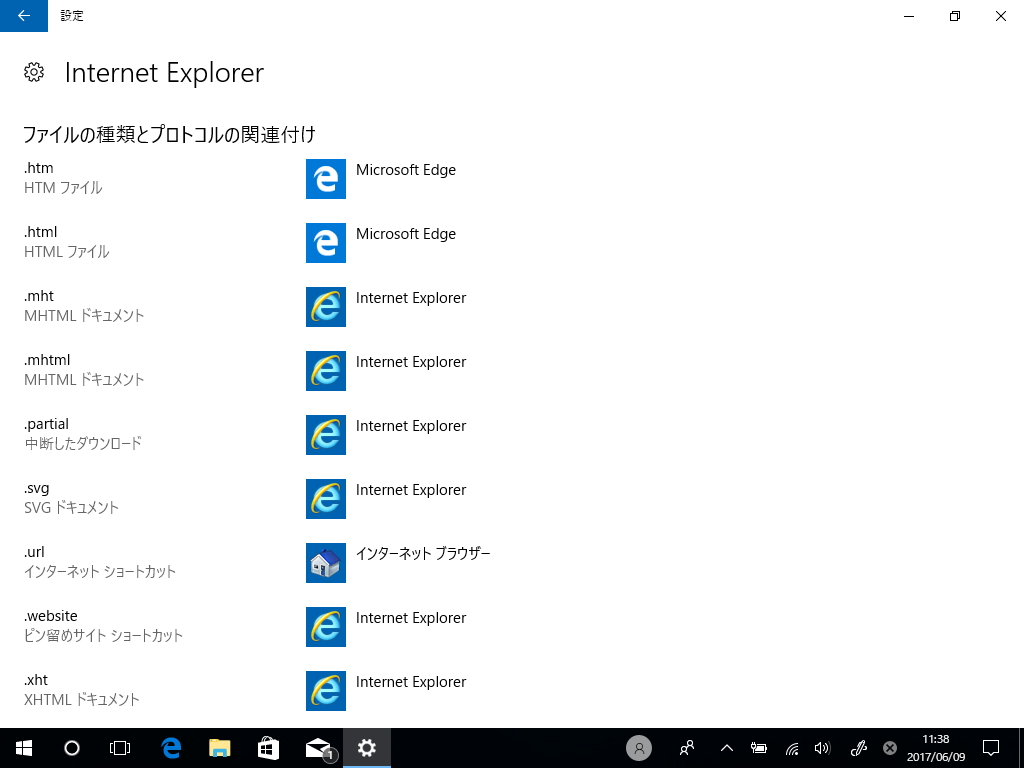
Task: Click the .mhtml extension label
Action: coord(47,360)
